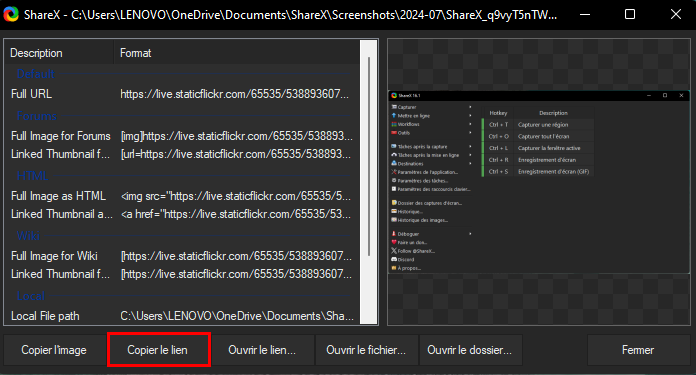The image size is (696, 375).
Task: Click the https://live.staticflickr.com Full URL value
Action: [x=234, y=94]
